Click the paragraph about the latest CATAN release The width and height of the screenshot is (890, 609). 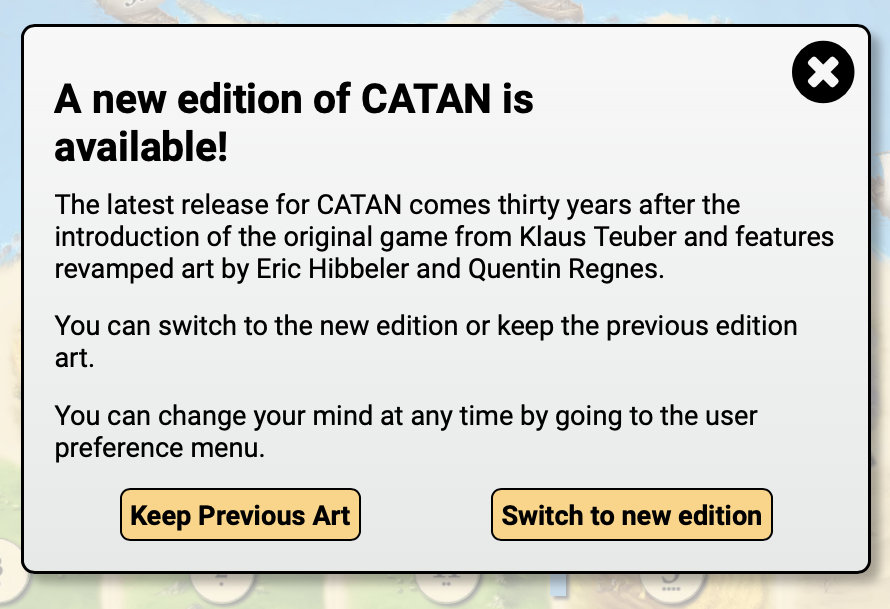pos(444,237)
